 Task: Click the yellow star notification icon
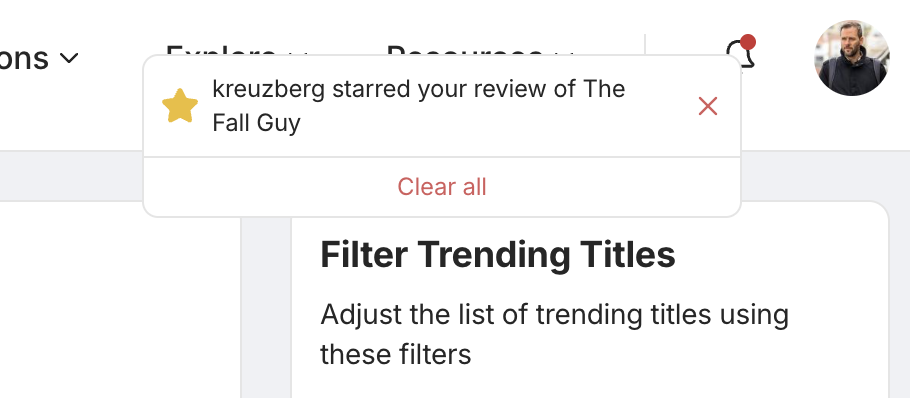[180, 106]
